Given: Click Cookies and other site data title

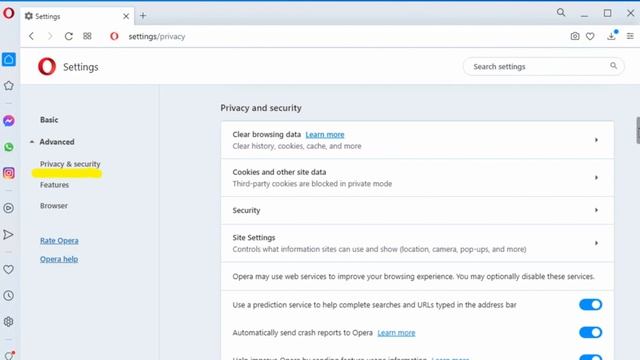Looking at the screenshot, I should point(279,172).
